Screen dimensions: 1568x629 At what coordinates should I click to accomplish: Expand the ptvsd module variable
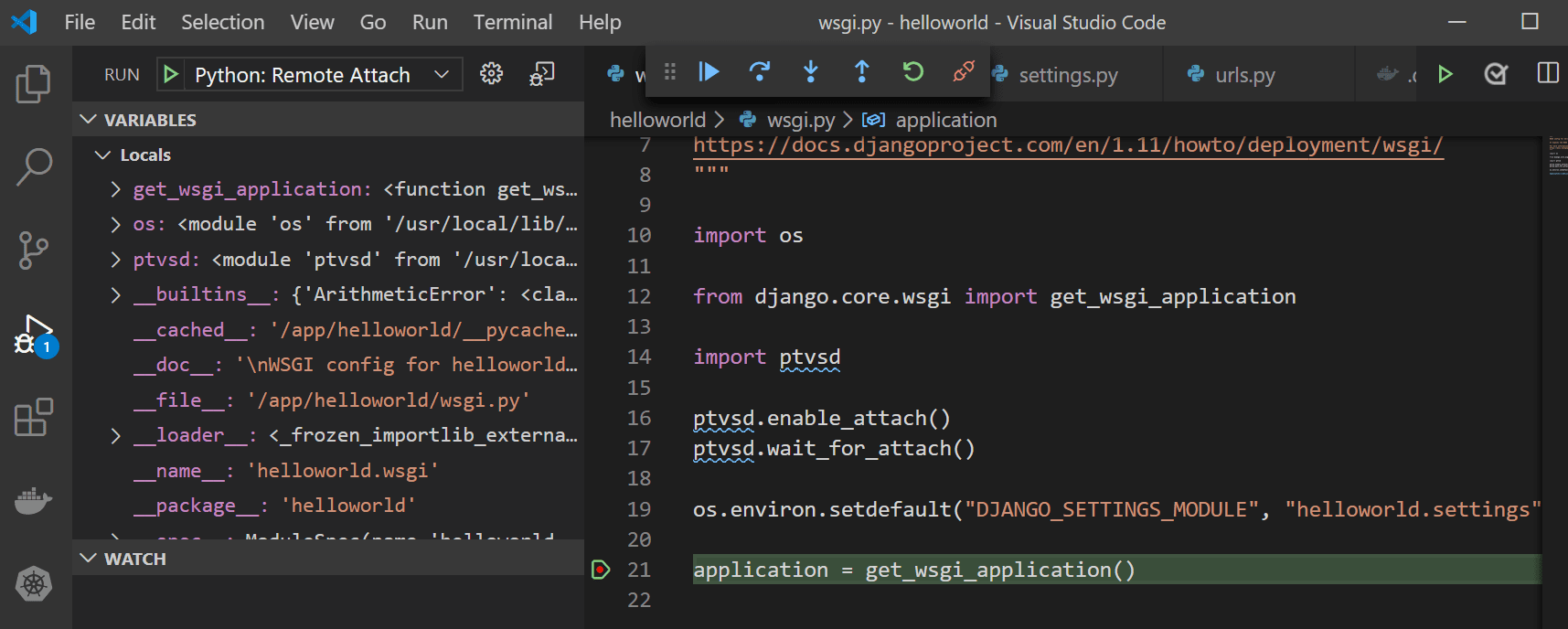click(x=115, y=260)
